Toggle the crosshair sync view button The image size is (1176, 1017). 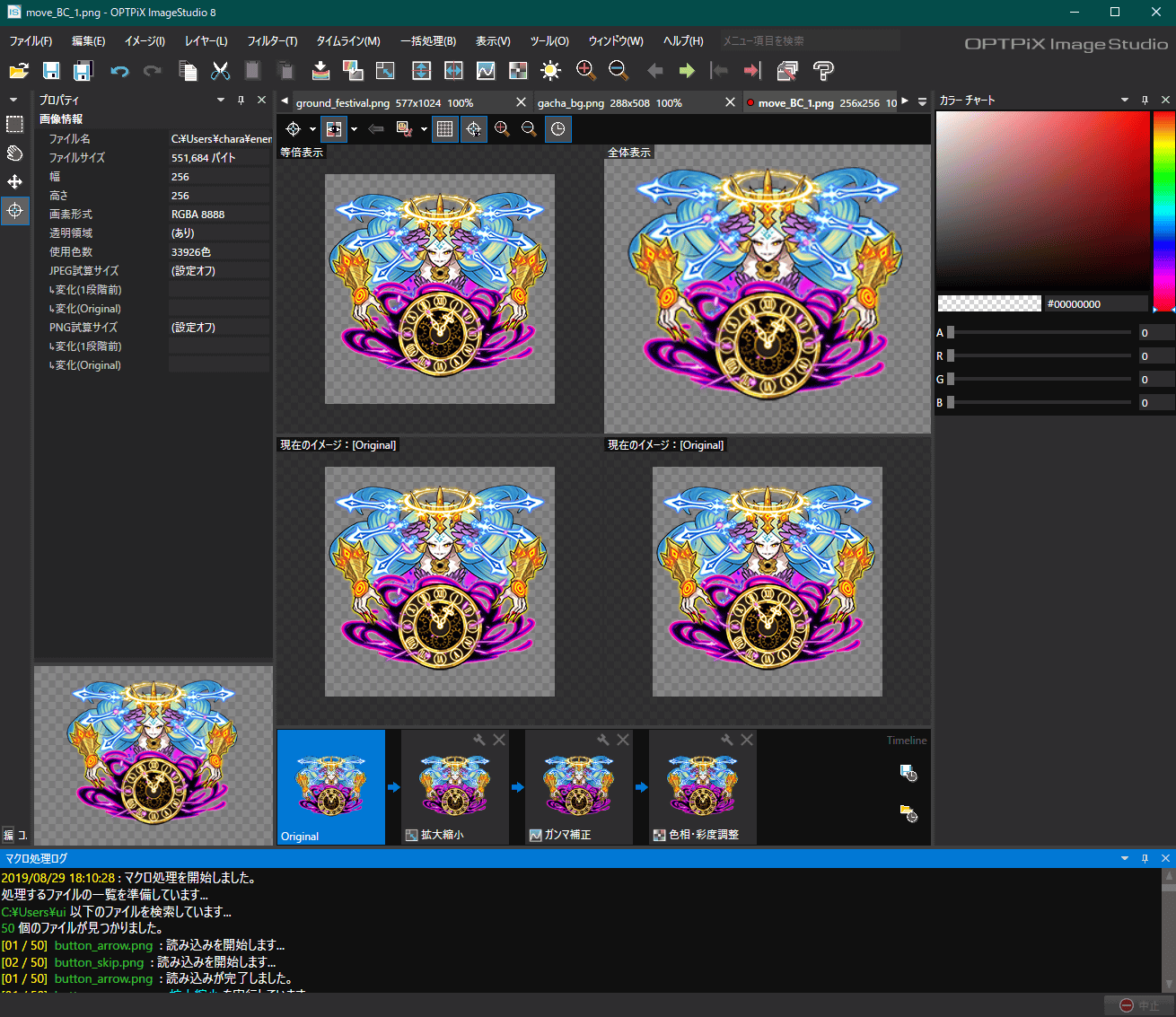coord(474,129)
